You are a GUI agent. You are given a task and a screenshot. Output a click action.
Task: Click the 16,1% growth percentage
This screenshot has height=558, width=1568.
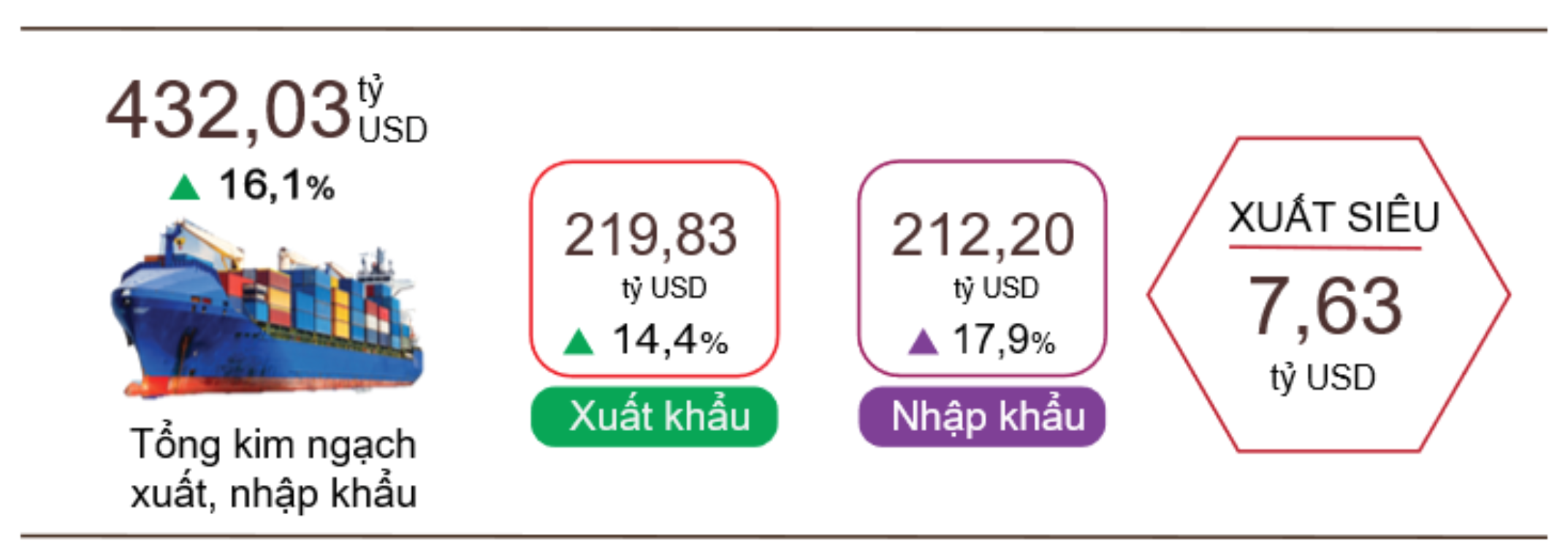(x=277, y=185)
